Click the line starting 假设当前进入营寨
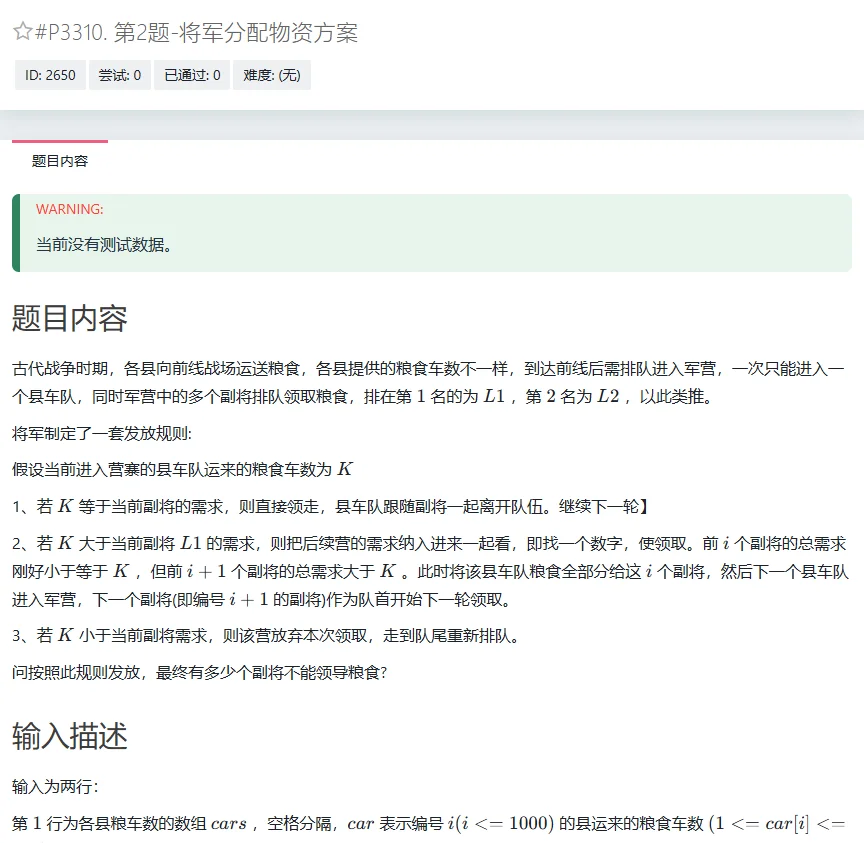Screen dimensions: 864x843 [x=182, y=469]
